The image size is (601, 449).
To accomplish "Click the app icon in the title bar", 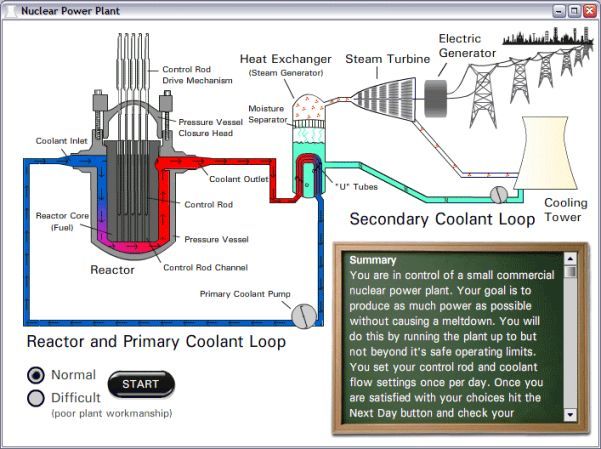I will [10, 11].
